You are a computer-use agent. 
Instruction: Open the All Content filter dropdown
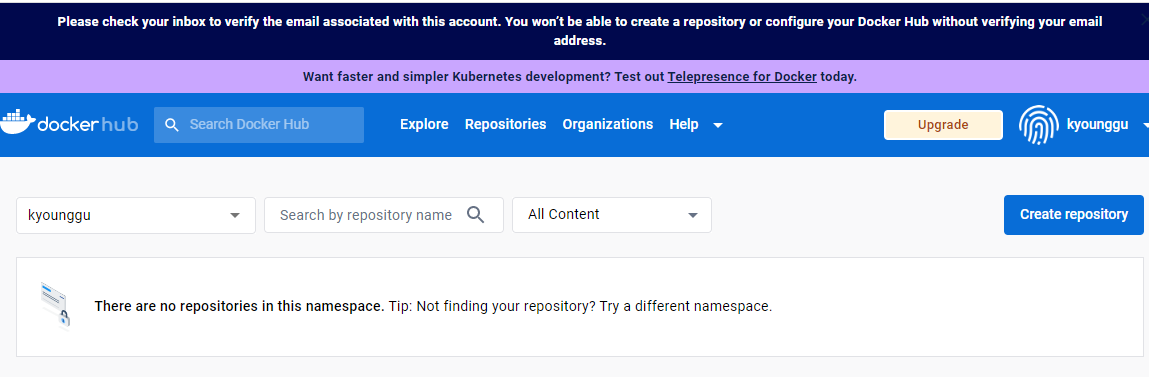pyautogui.click(x=612, y=215)
